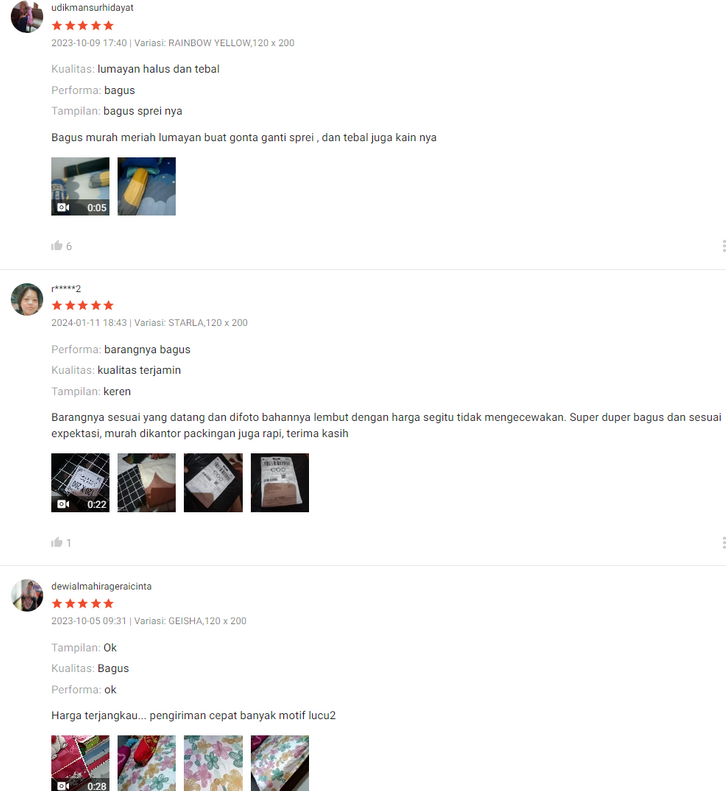Screen dimensions: 726x791
Task: Click dewialmahirageraicinta's profile avatar
Action: [x=27, y=595]
